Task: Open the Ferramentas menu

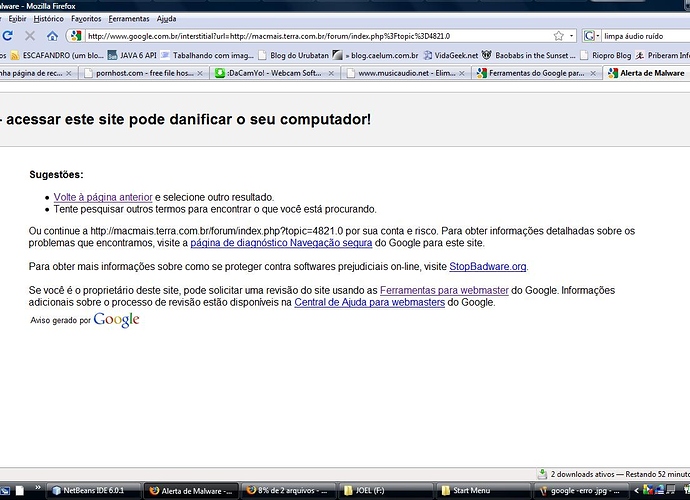Action: 129,19
